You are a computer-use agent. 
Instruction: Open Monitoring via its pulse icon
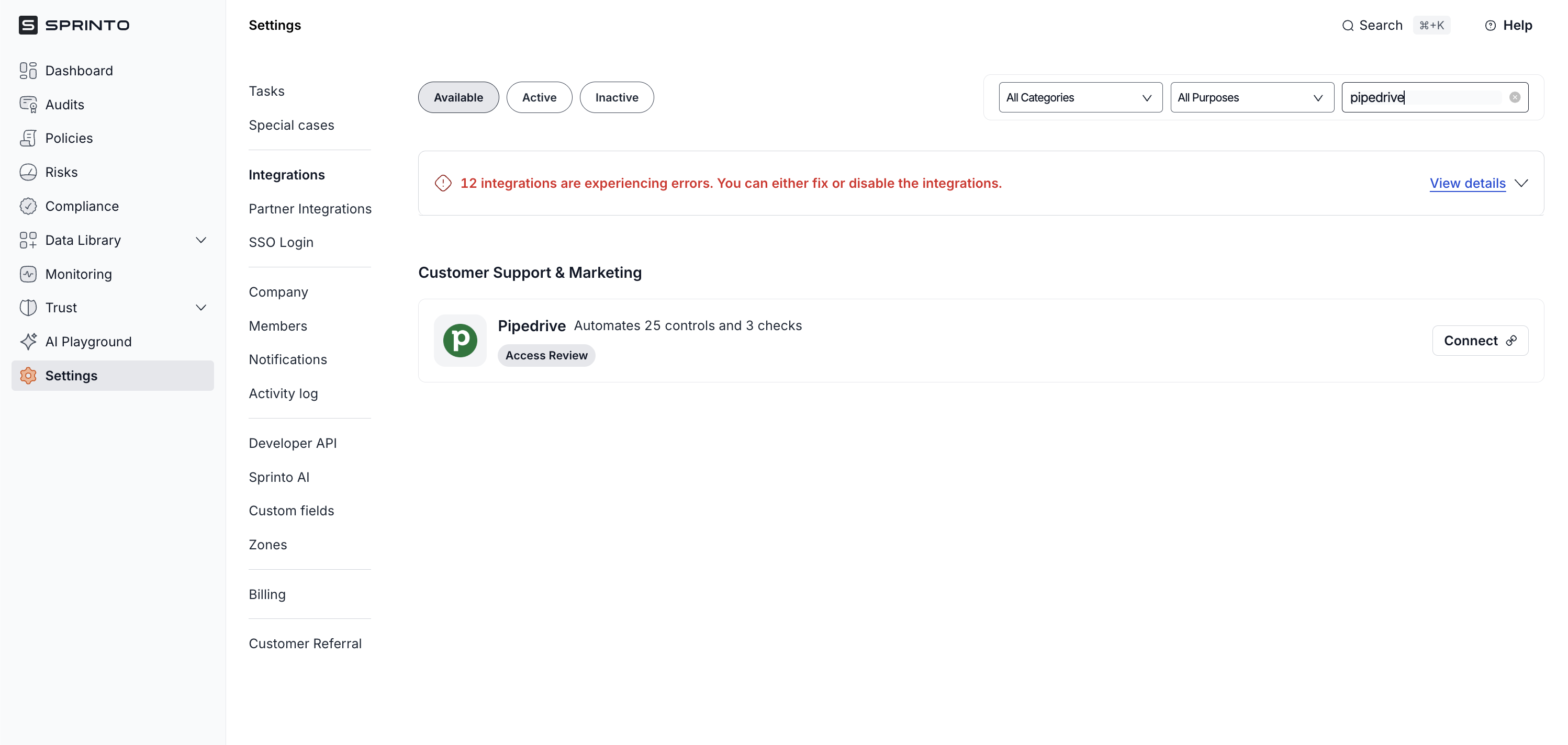pos(28,274)
